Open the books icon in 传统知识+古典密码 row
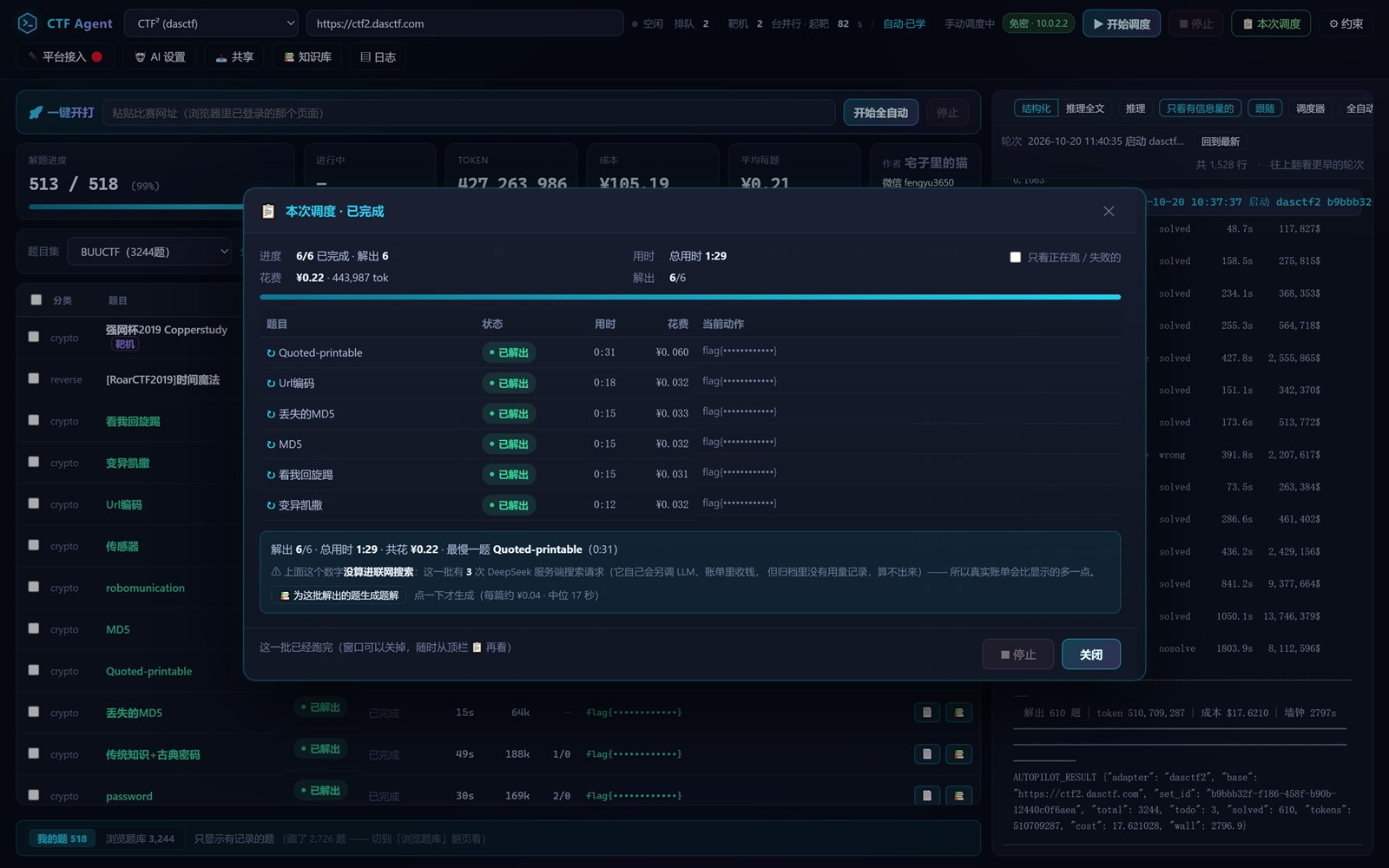 point(959,754)
